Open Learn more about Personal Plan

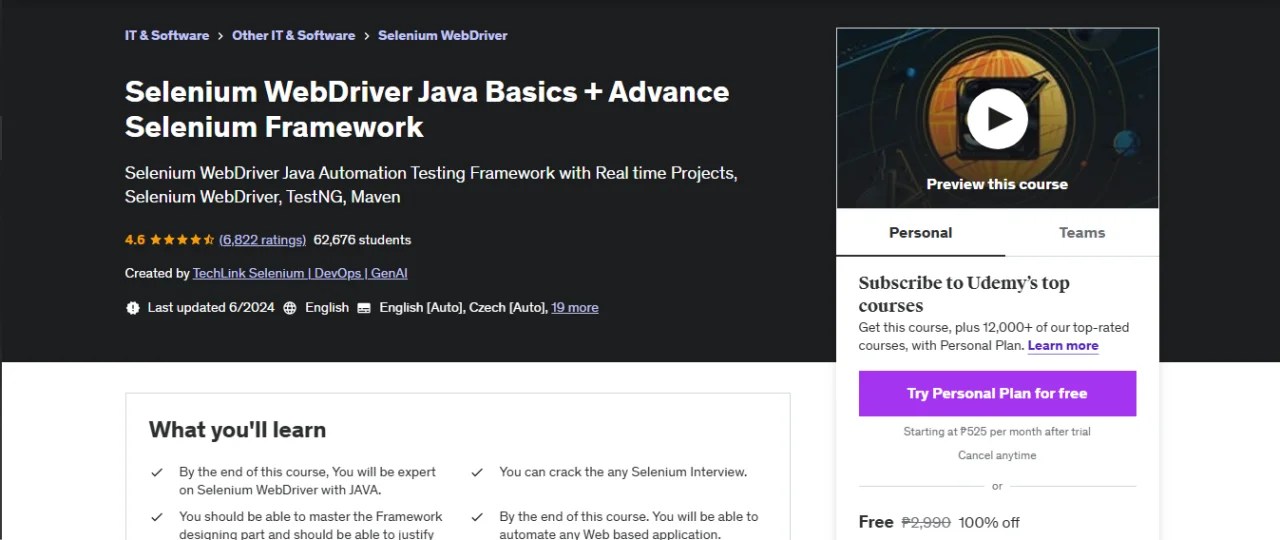click(1063, 346)
